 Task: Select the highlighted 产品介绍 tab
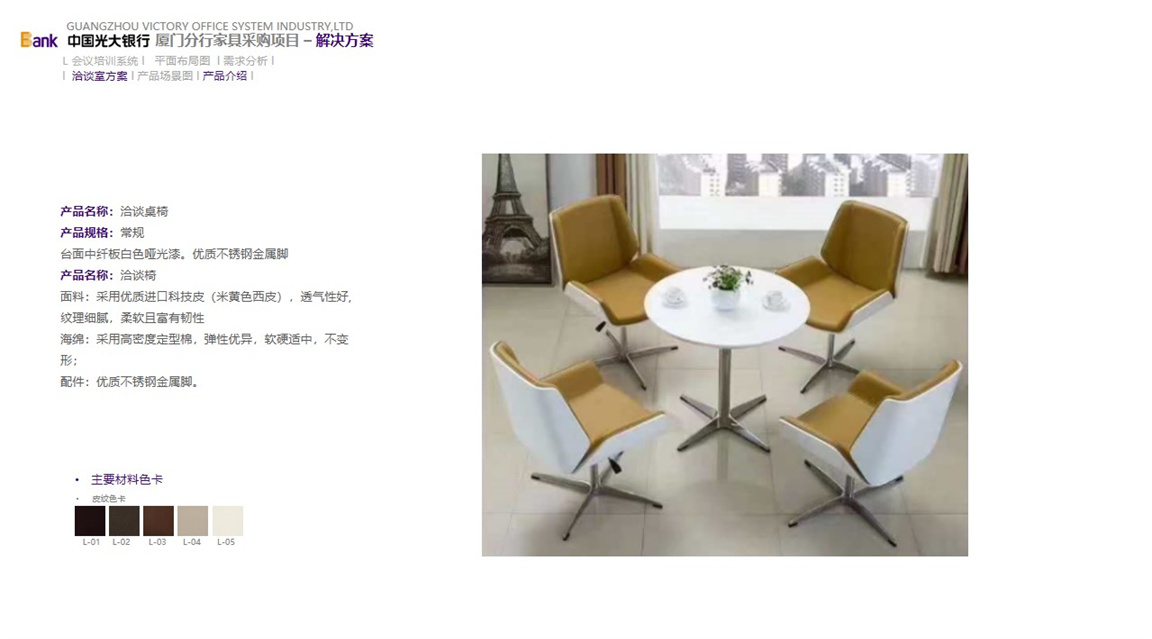(x=225, y=76)
